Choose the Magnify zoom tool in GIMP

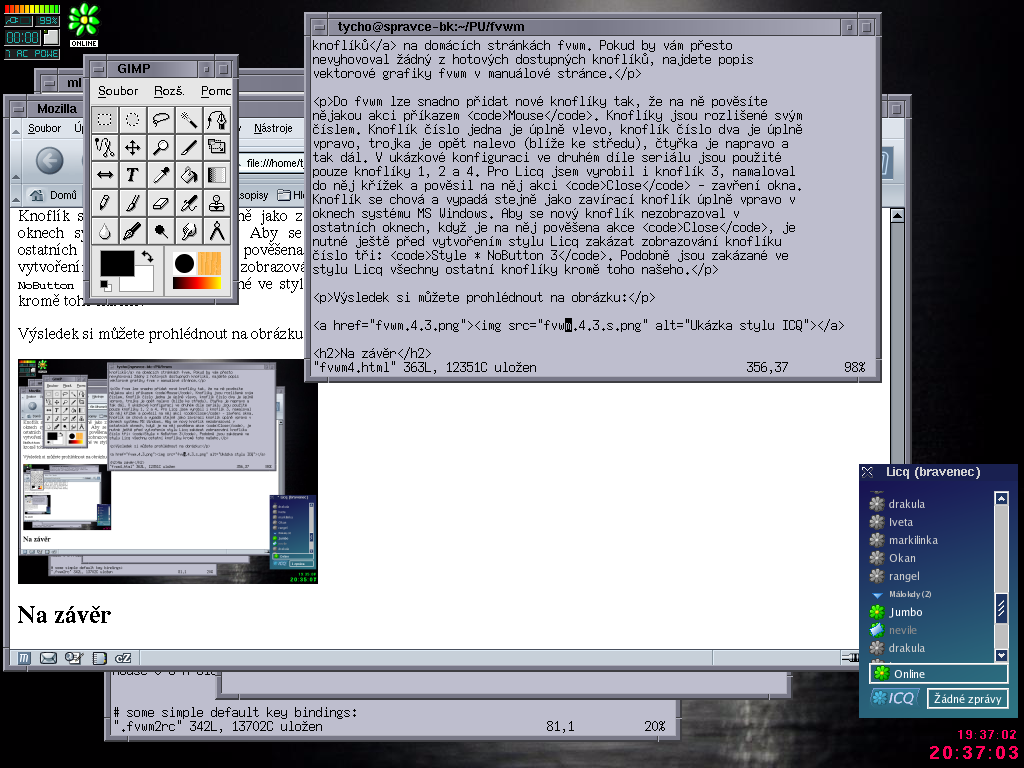[x=161, y=148]
